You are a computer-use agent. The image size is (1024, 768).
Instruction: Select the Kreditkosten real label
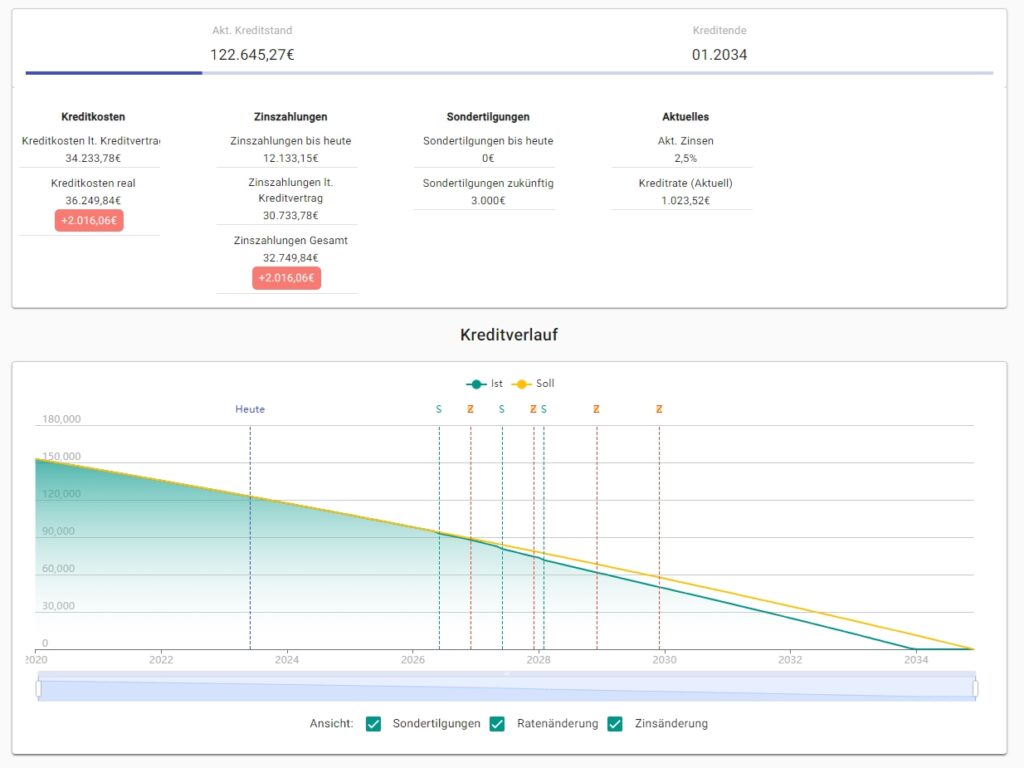click(93, 184)
